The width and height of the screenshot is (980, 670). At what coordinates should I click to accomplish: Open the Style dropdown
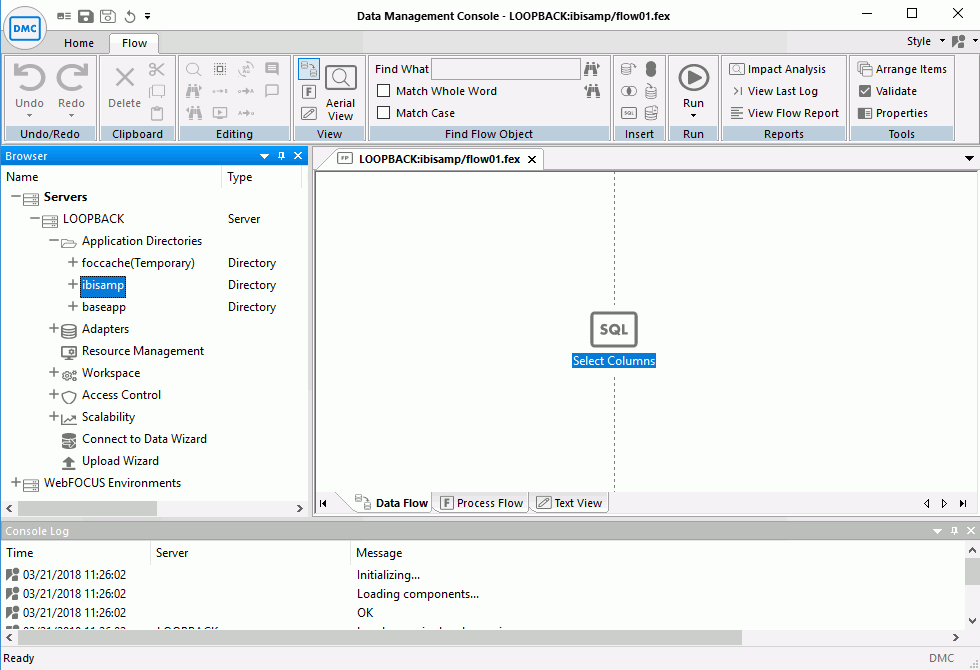942,41
